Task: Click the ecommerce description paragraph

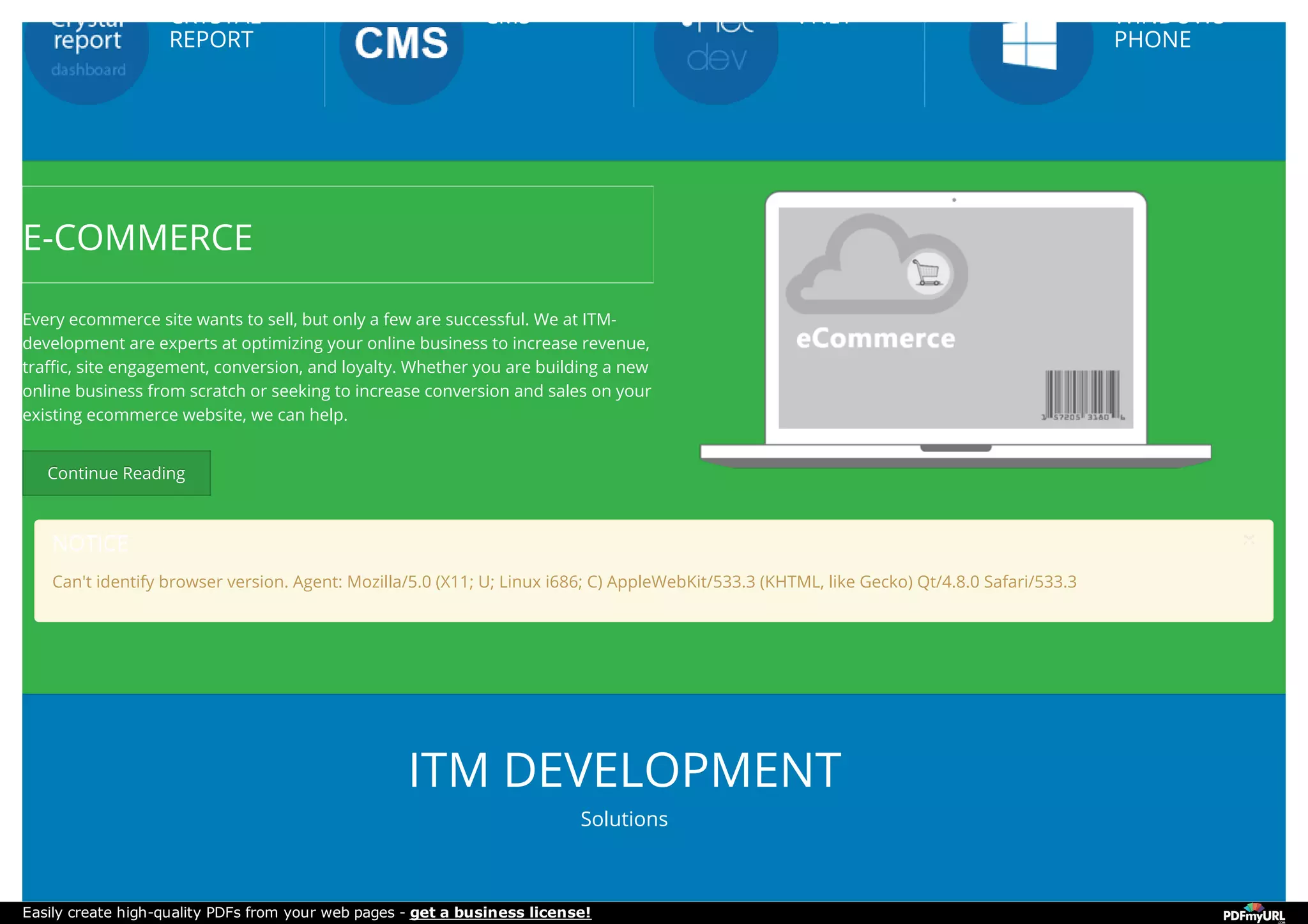Action: (x=337, y=367)
